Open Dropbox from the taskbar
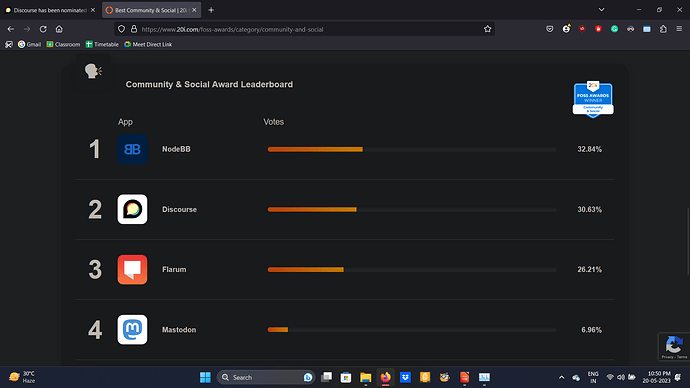This screenshot has width=690, height=388. point(405,377)
